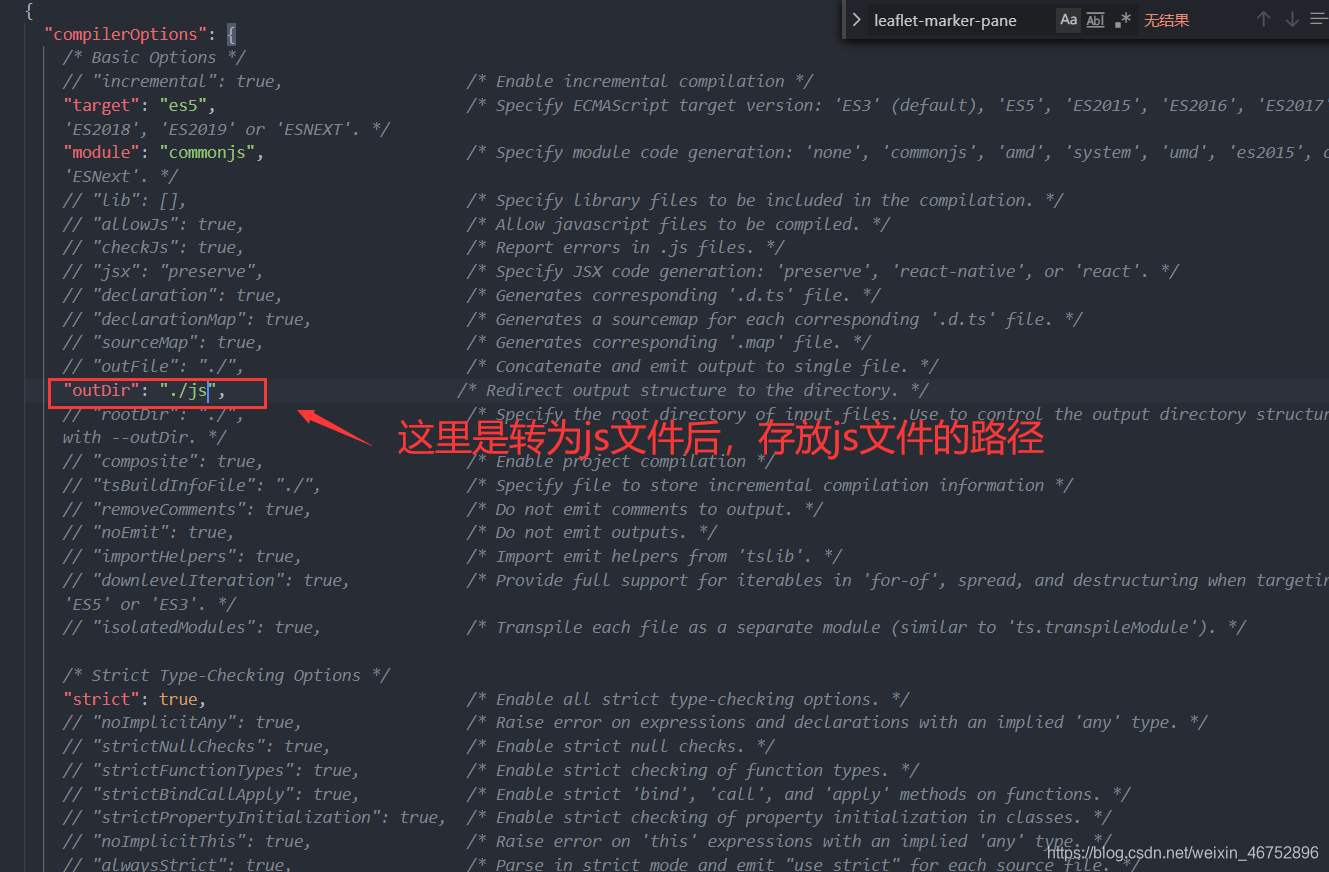1329x872 pixels.
Task: Click the "Enable strict checking of function types" comment
Action: [x=693, y=770]
